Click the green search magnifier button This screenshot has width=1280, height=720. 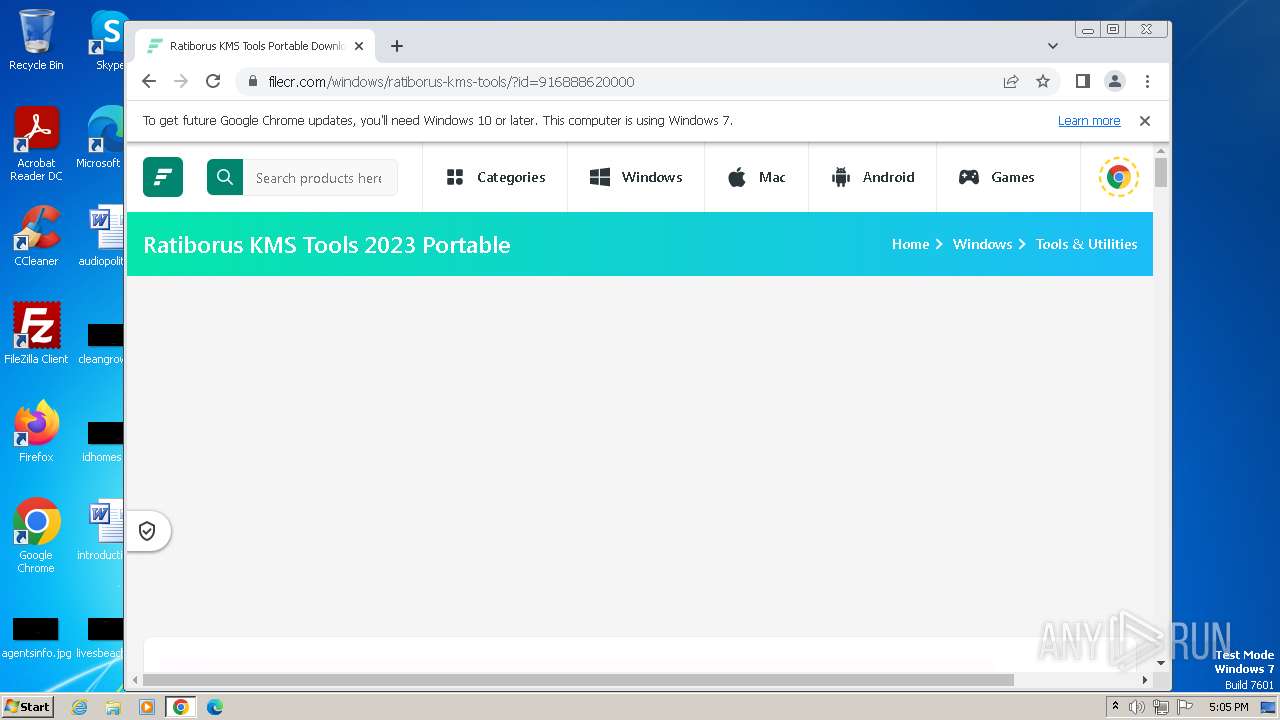pyautogui.click(x=225, y=177)
